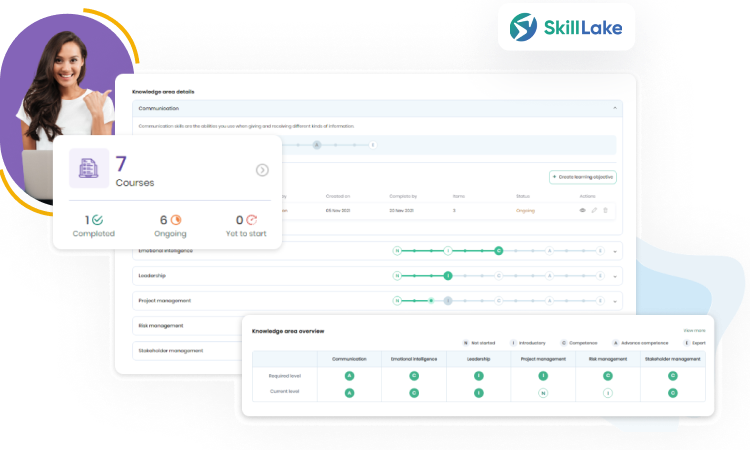
Task: Click Emotional intelligence current level C badge
Action: (414, 393)
